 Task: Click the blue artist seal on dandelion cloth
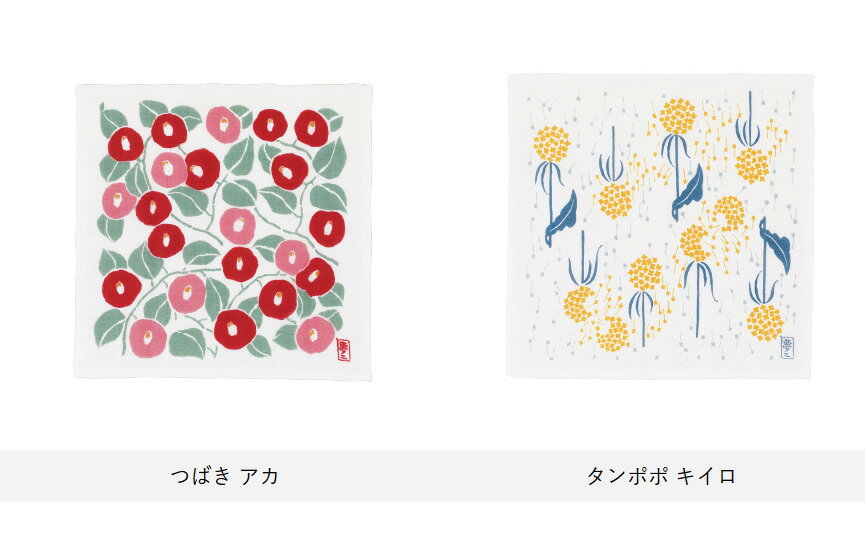[x=787, y=348]
